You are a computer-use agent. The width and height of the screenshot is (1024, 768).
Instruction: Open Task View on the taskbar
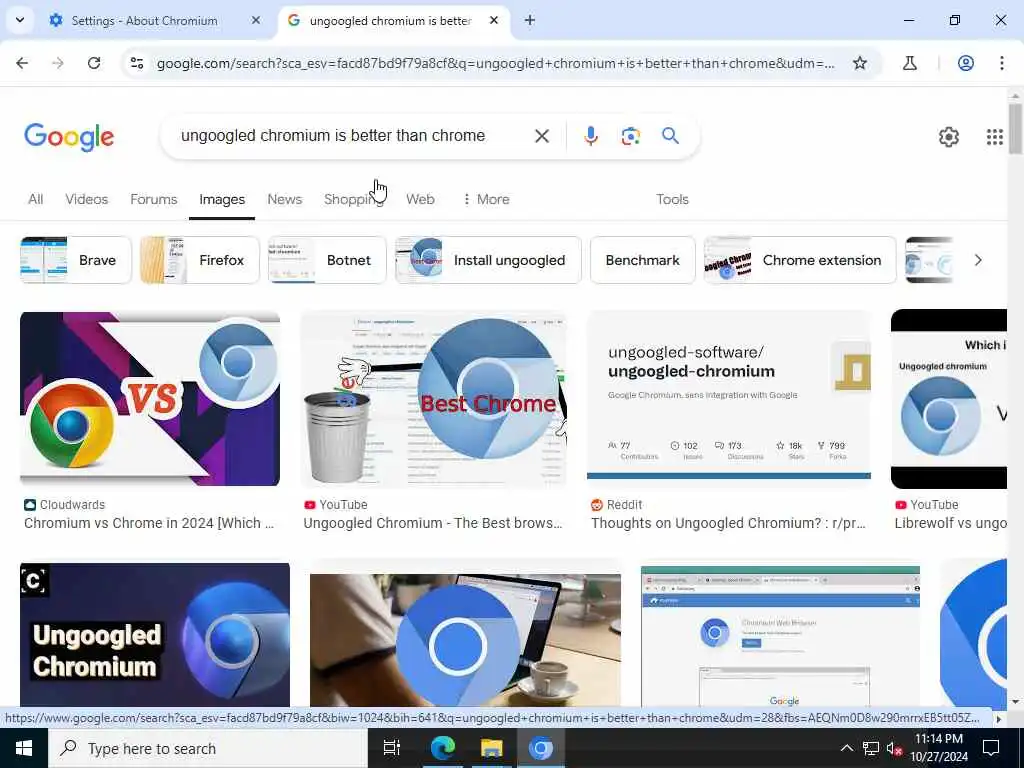(391, 748)
